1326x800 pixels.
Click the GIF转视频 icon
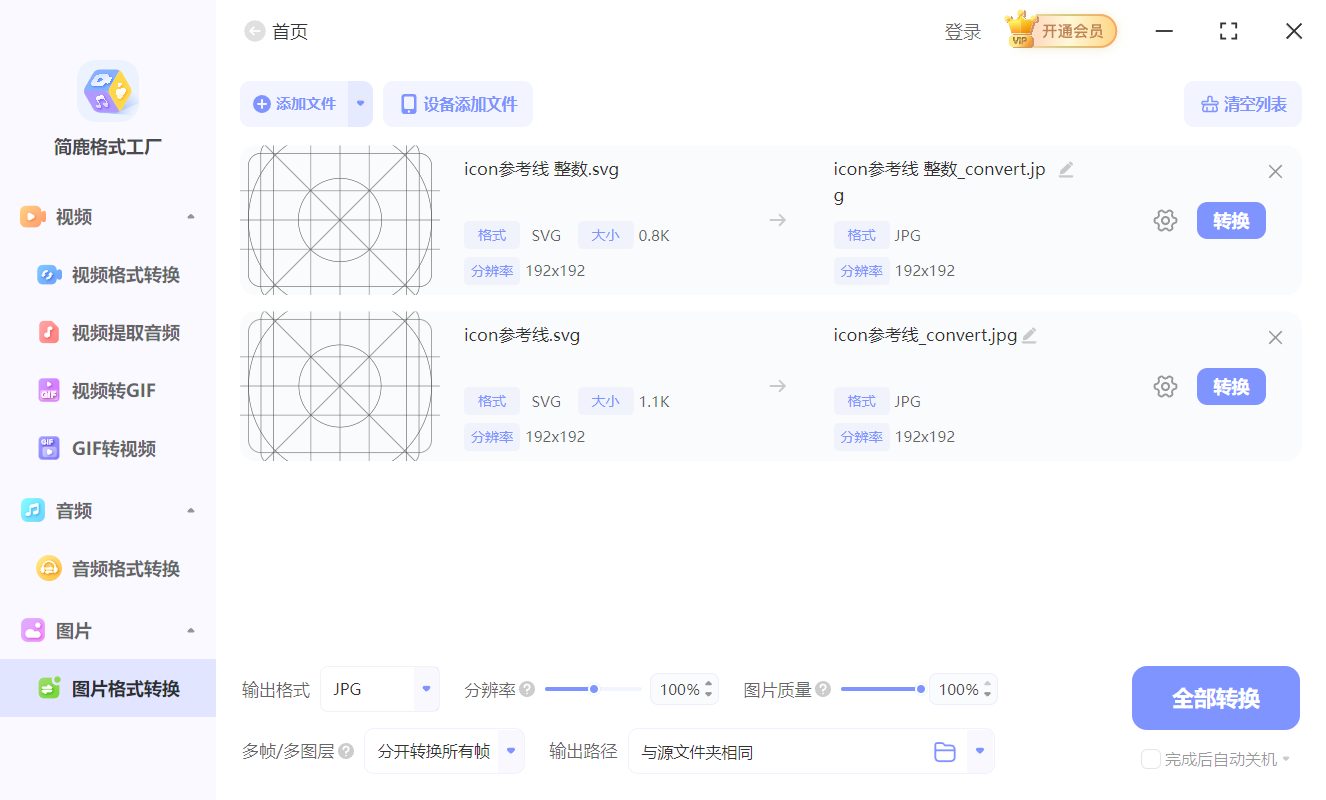[49, 449]
